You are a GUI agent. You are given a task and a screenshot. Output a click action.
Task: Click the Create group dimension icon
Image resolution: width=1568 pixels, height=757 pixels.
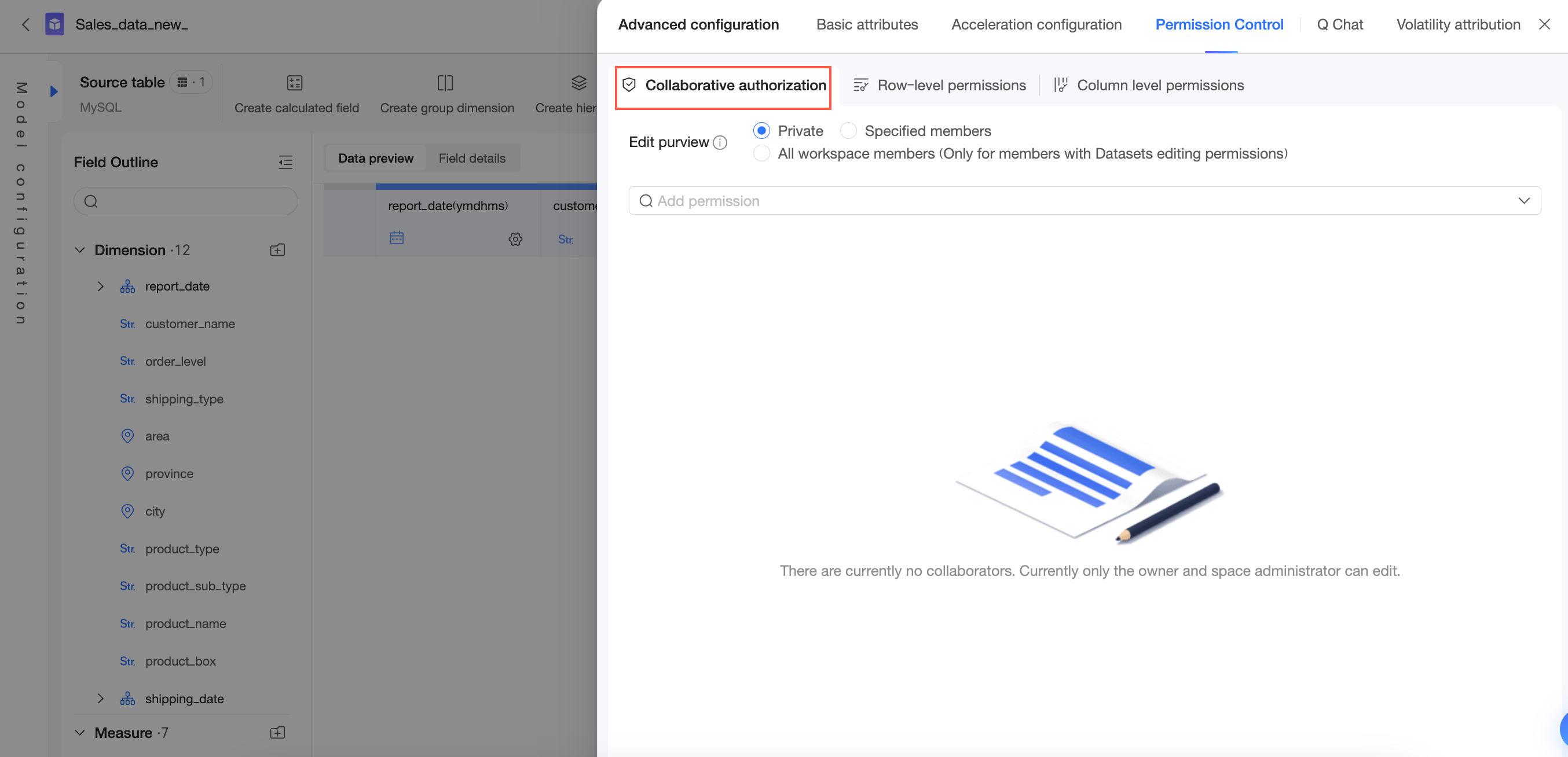(446, 82)
